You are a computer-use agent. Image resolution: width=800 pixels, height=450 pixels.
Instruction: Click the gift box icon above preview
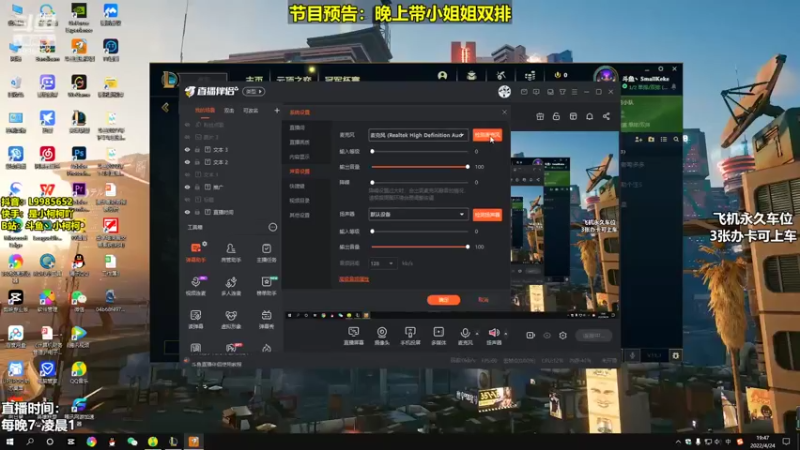[x=540, y=116]
